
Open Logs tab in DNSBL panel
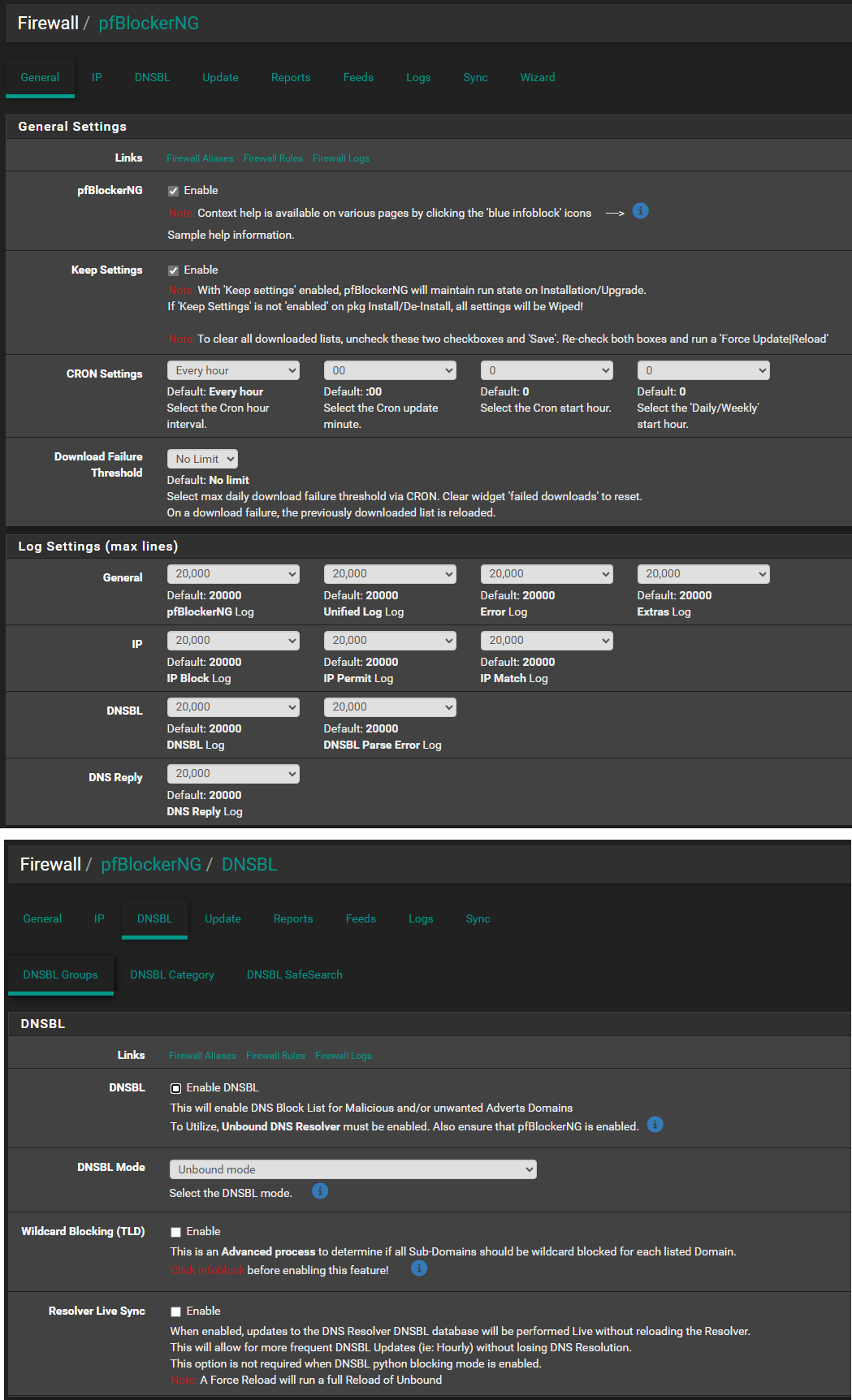point(421,919)
